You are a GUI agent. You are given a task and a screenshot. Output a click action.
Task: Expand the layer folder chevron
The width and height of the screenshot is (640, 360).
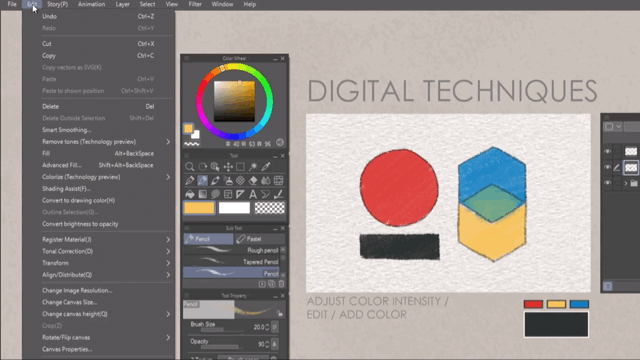click(x=626, y=183)
